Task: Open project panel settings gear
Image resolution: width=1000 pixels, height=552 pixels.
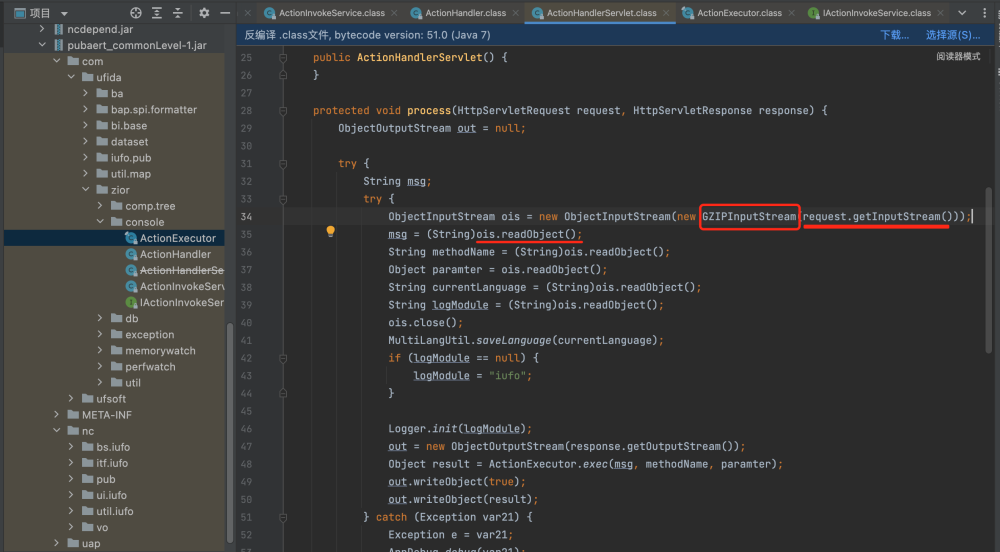Action: tap(204, 13)
